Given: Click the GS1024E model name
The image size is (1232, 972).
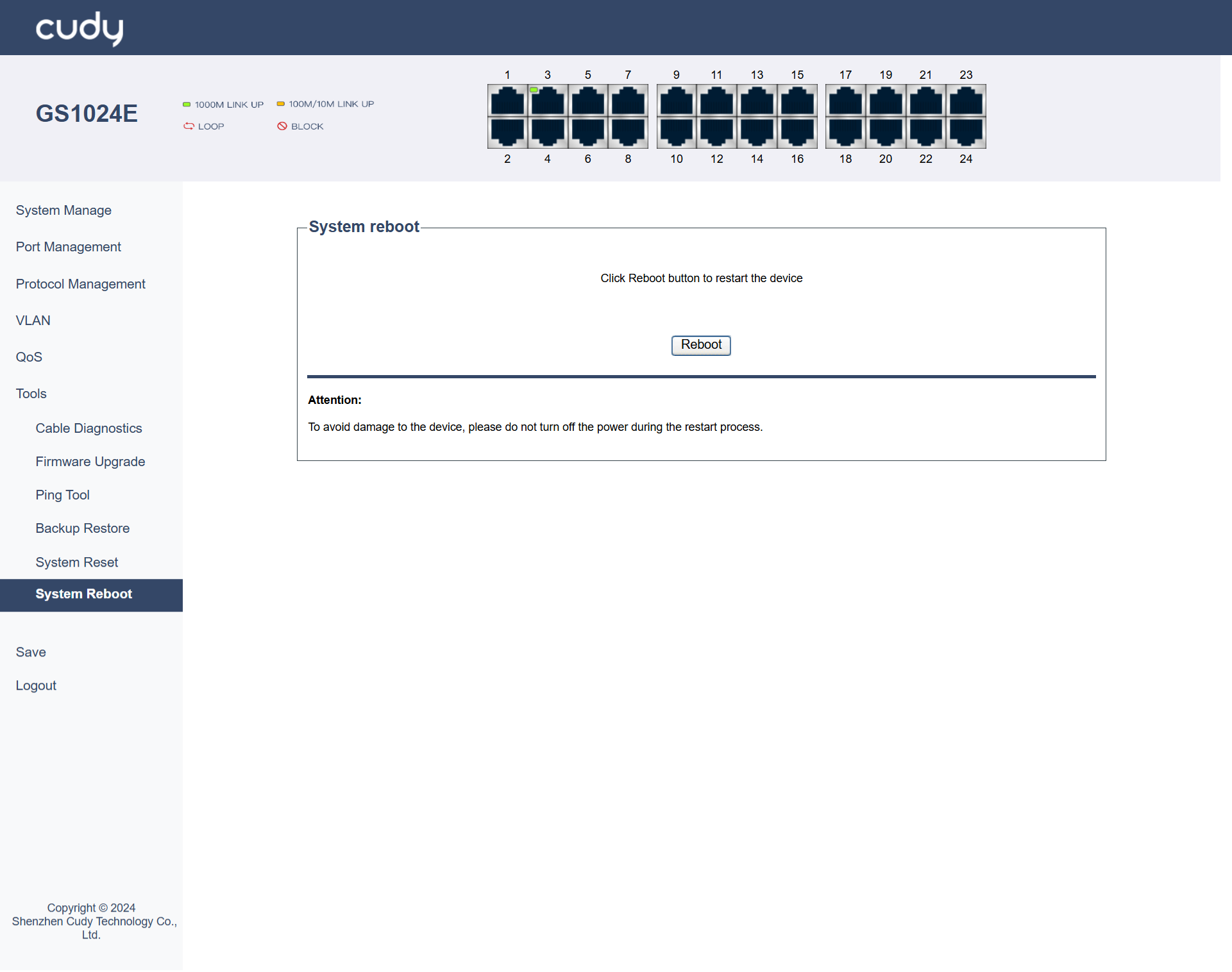Looking at the screenshot, I should (87, 113).
